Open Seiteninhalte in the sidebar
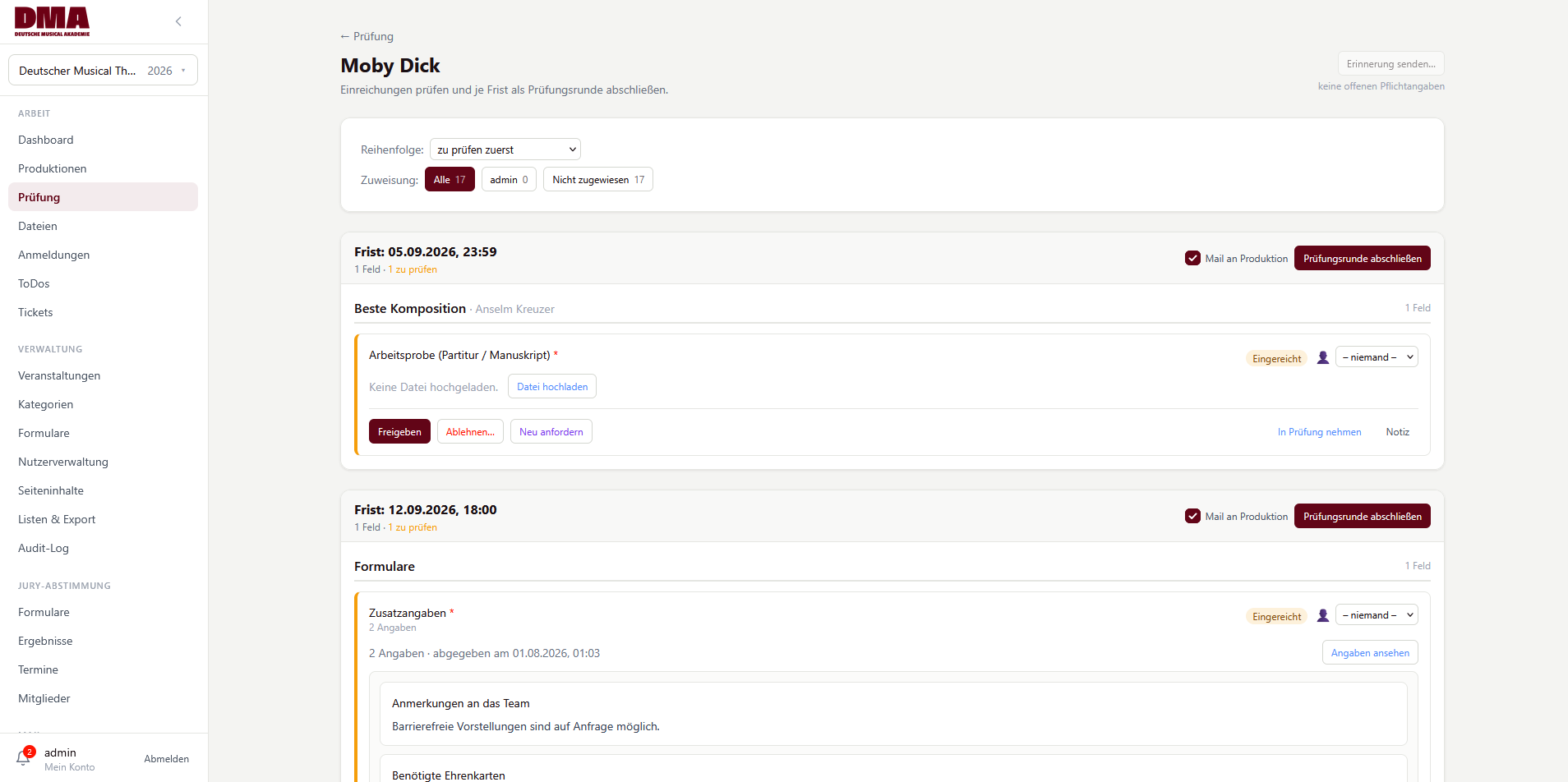Viewport: 1568px width, 782px height. 103,490
